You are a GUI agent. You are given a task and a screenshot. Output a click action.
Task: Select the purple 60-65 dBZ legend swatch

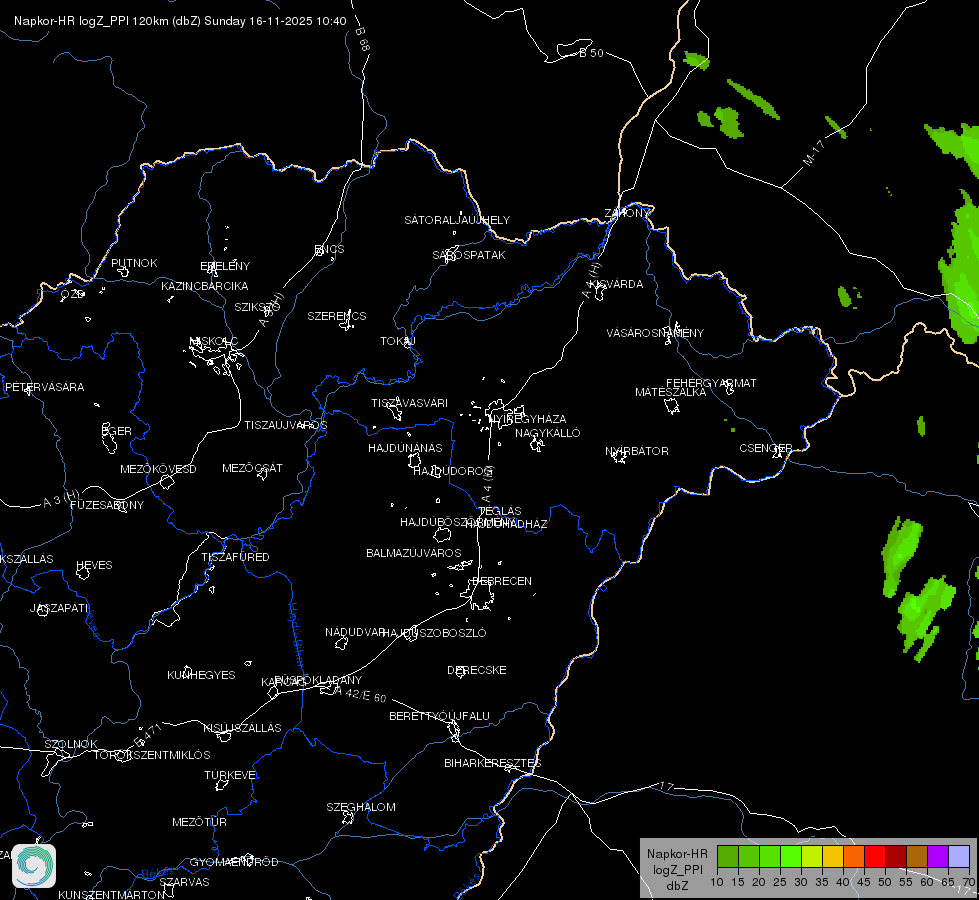(938, 857)
